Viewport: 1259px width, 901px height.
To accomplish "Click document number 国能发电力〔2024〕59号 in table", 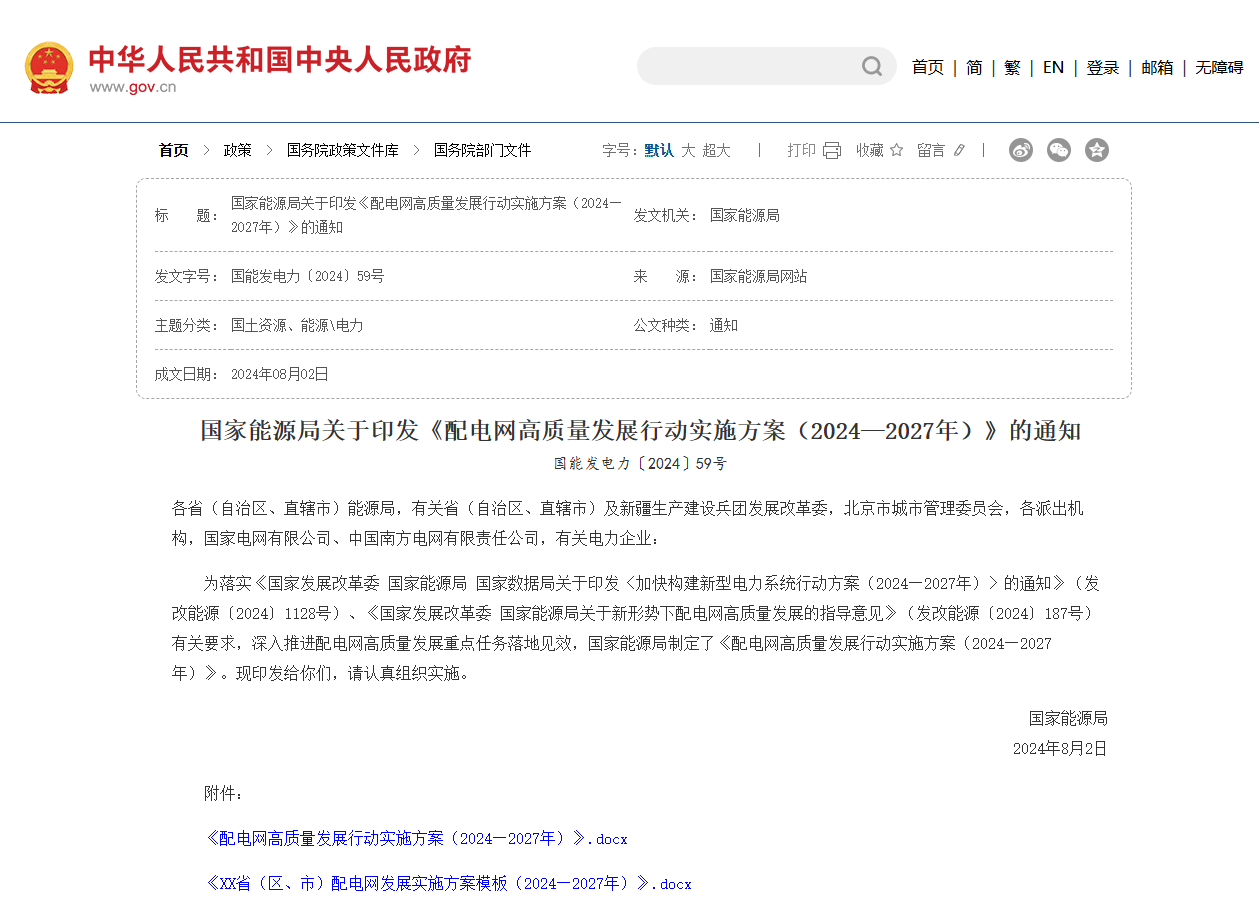I will click(x=307, y=276).
